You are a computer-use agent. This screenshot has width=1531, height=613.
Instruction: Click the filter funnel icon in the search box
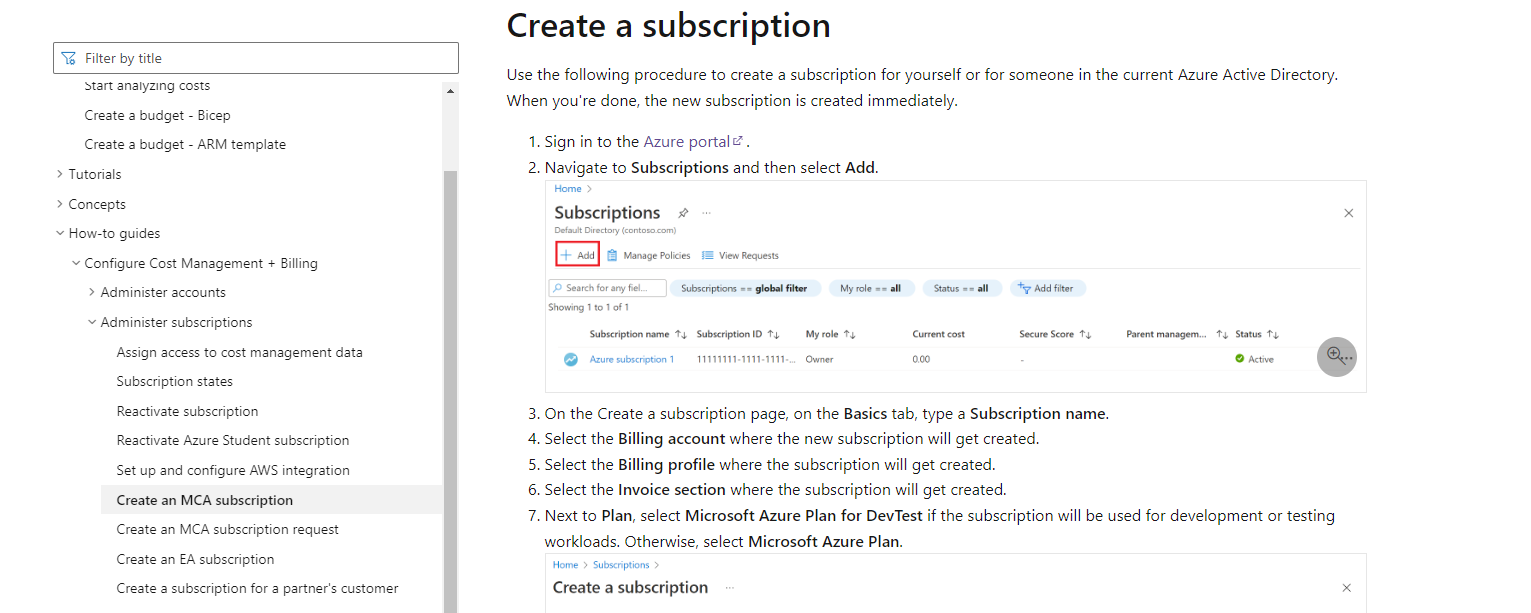point(69,58)
